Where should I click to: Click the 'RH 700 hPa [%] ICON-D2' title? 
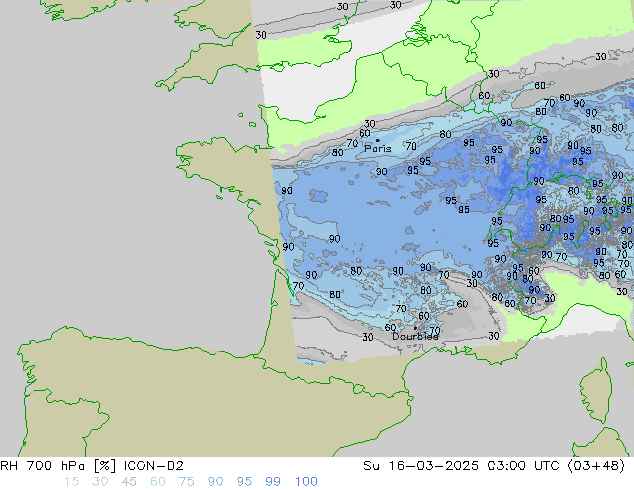pyautogui.click(x=92, y=466)
